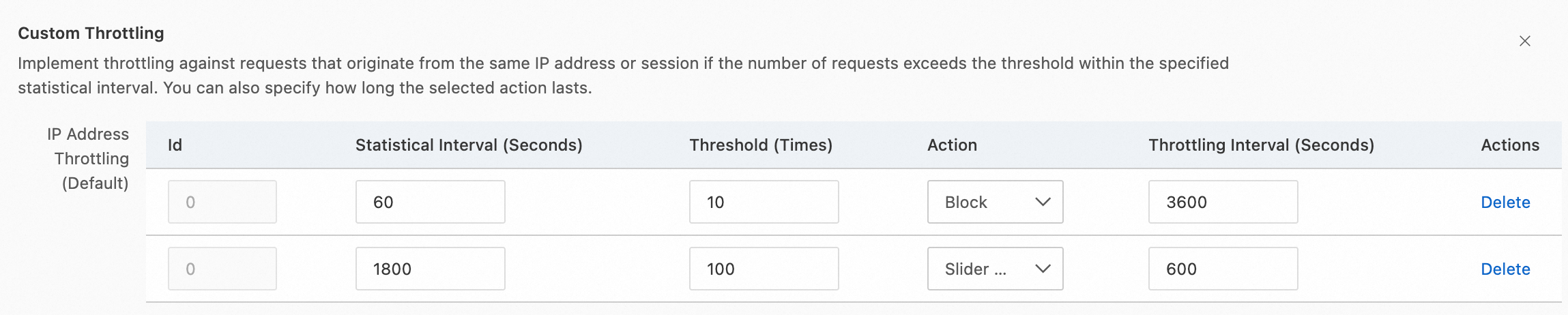Edit the statistical interval field showing 1800
Viewport: 1568px width, 315px height.
[x=430, y=269]
